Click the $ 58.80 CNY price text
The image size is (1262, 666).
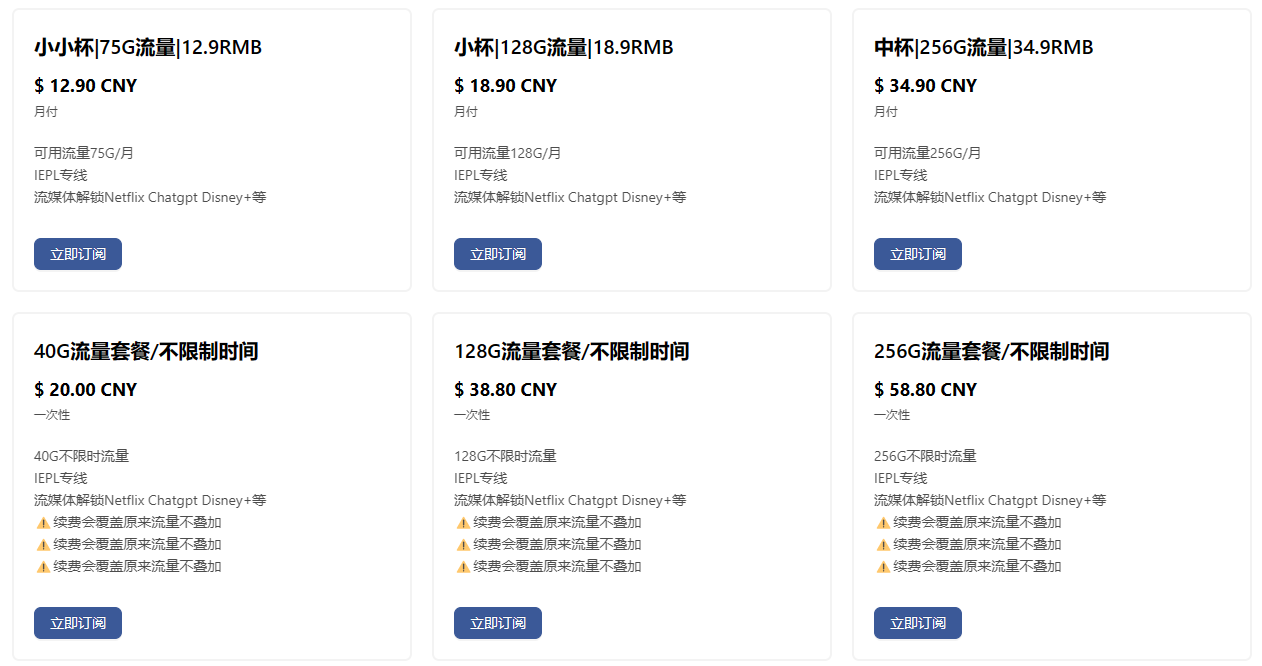tap(925, 389)
